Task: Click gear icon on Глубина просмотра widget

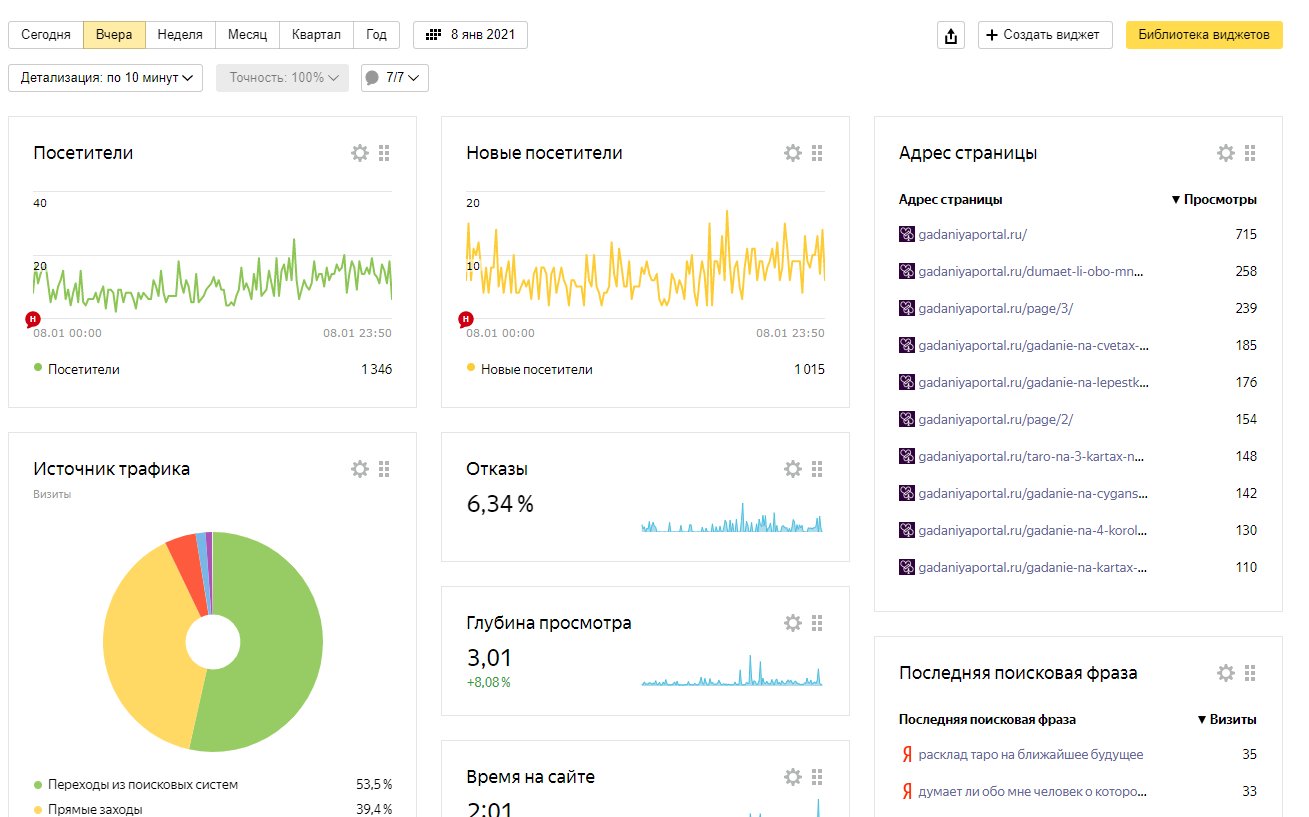Action: [x=793, y=623]
